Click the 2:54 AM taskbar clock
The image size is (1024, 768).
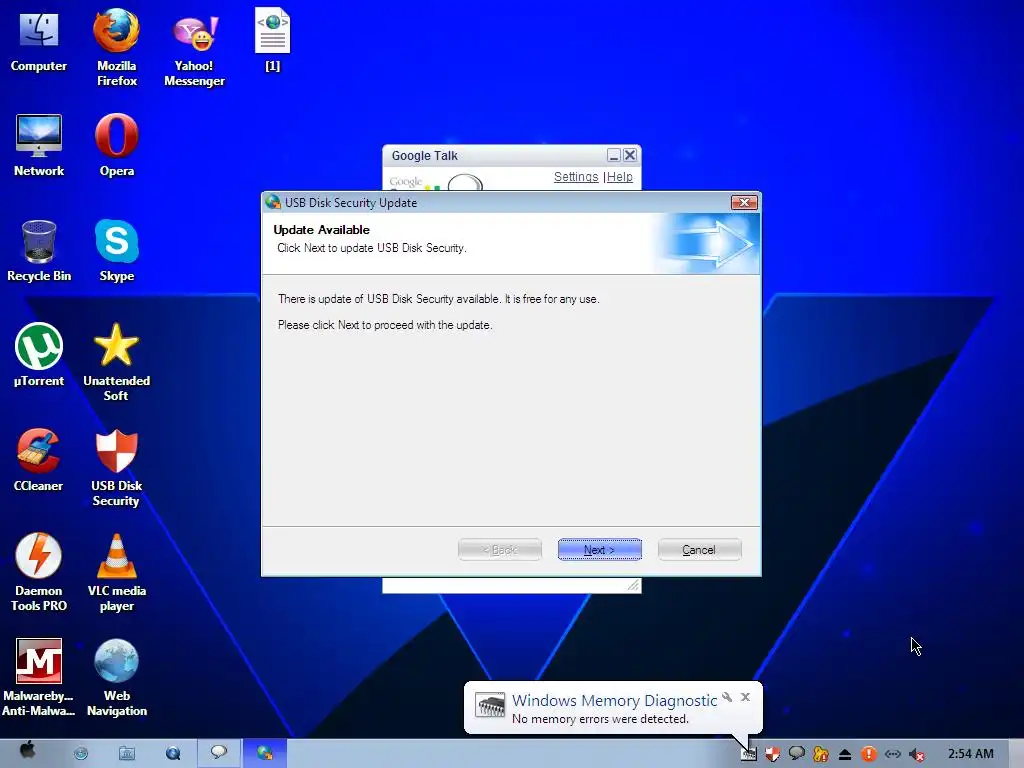pyautogui.click(x=970, y=754)
